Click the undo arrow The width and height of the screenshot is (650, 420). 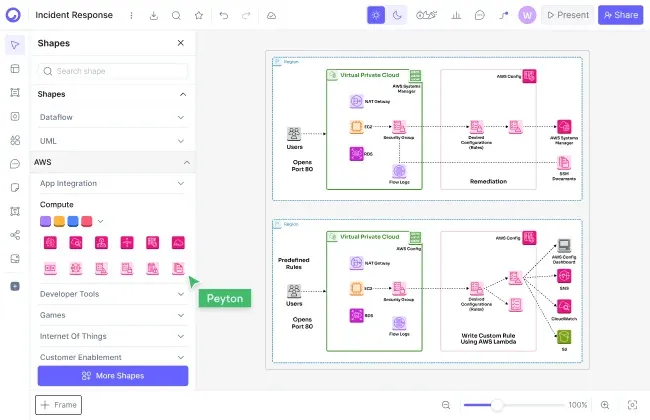click(224, 15)
